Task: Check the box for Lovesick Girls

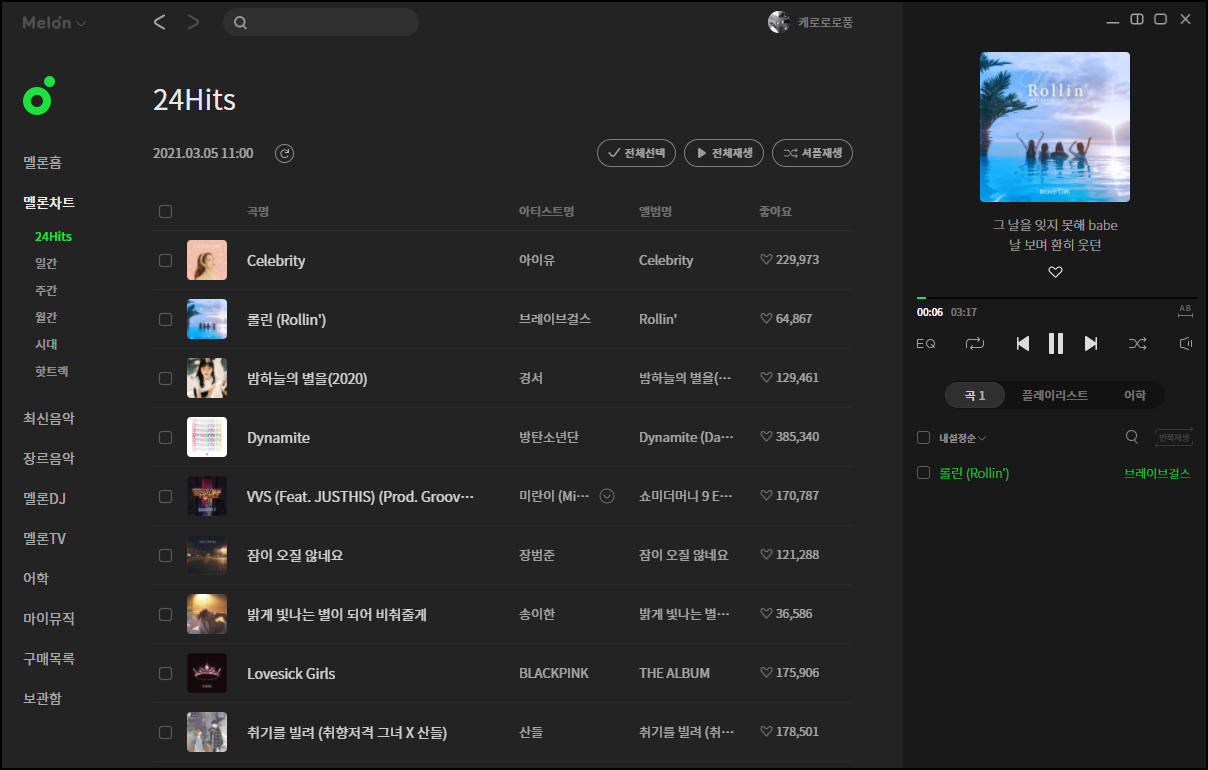Action: (x=165, y=673)
